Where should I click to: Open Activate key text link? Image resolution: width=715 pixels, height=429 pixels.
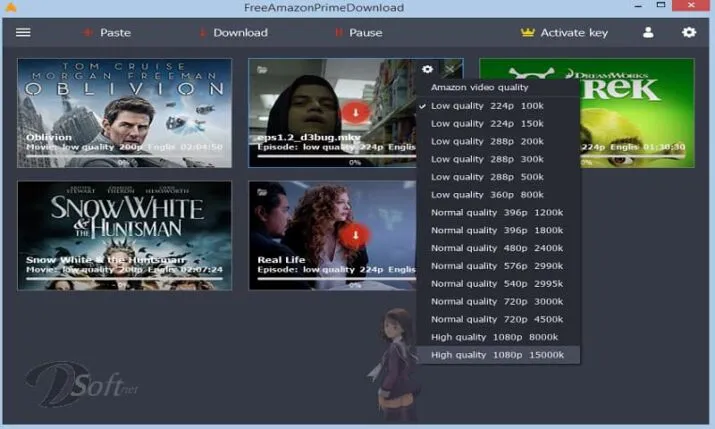point(574,33)
